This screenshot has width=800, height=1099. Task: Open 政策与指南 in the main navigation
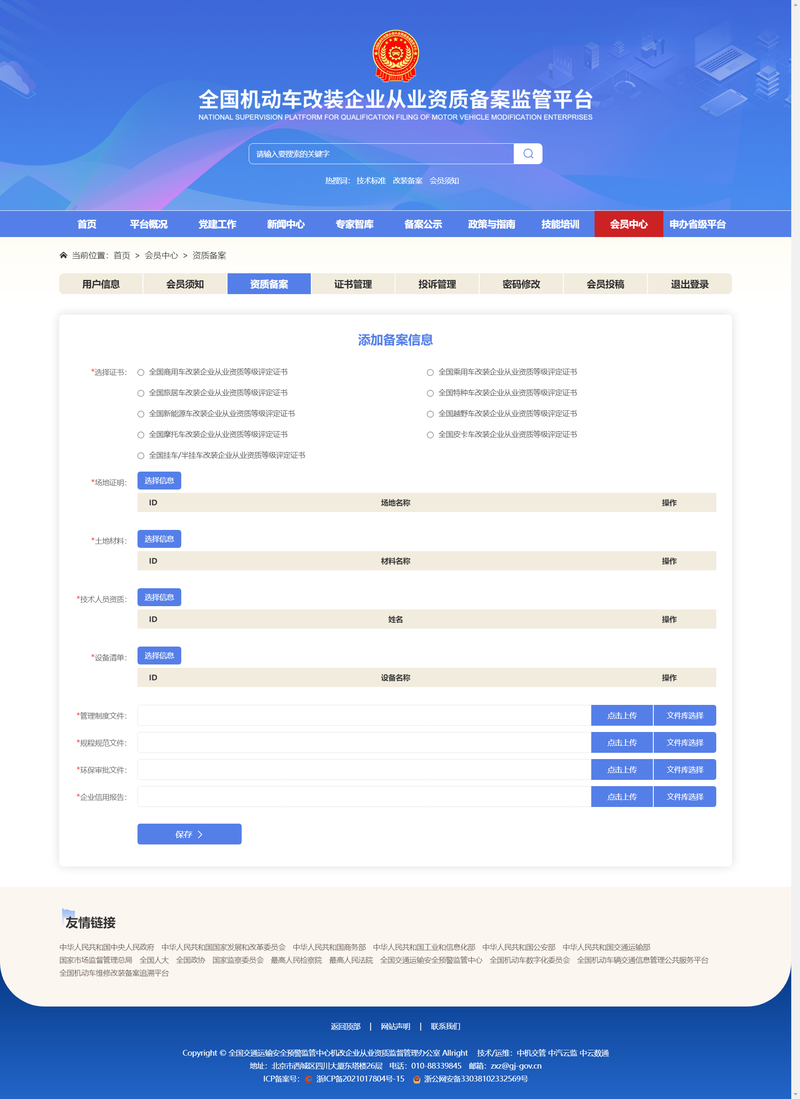coord(492,224)
